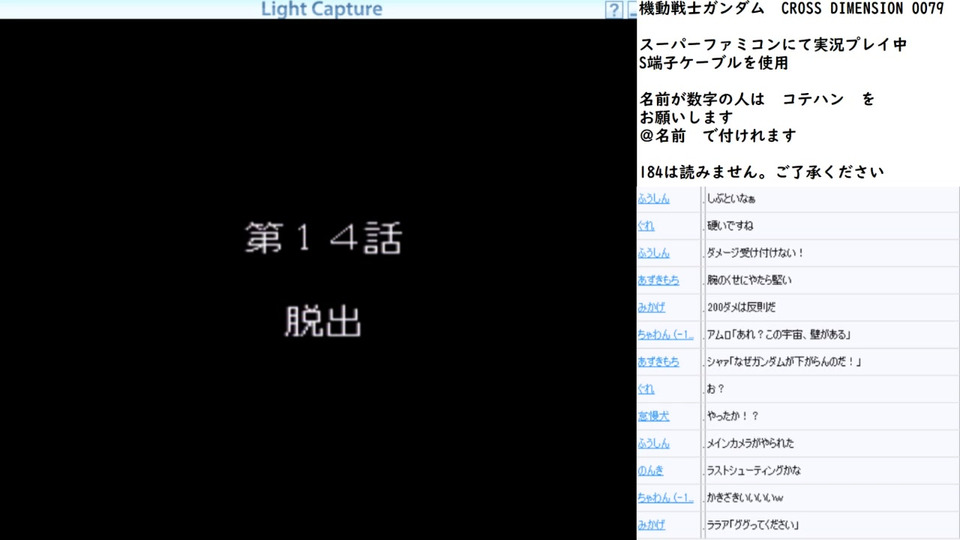Select comment ダメージ受け付けない！
The height and width of the screenshot is (540, 960).
tap(756, 253)
